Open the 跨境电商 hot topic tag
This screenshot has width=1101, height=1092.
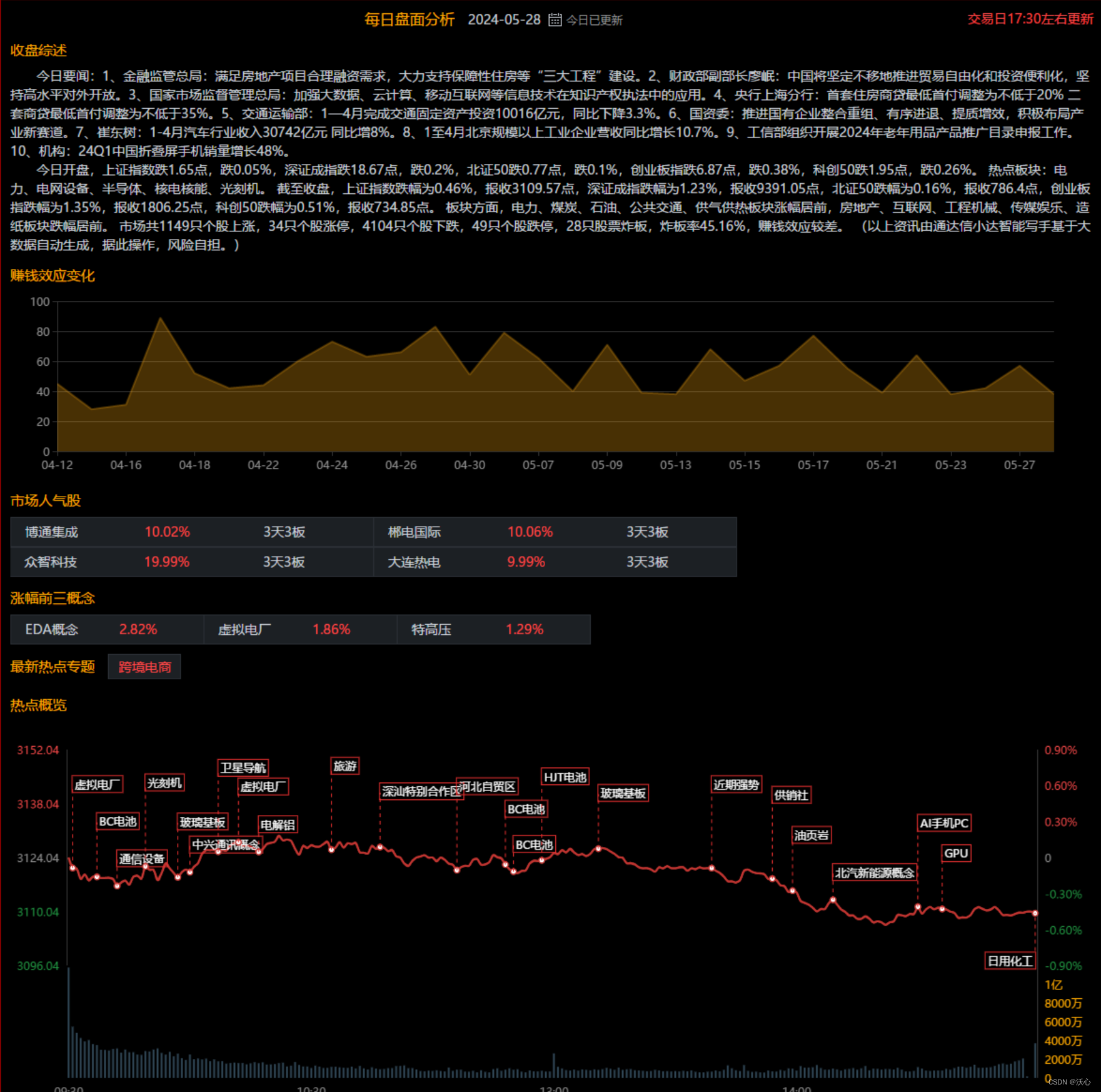pos(144,667)
